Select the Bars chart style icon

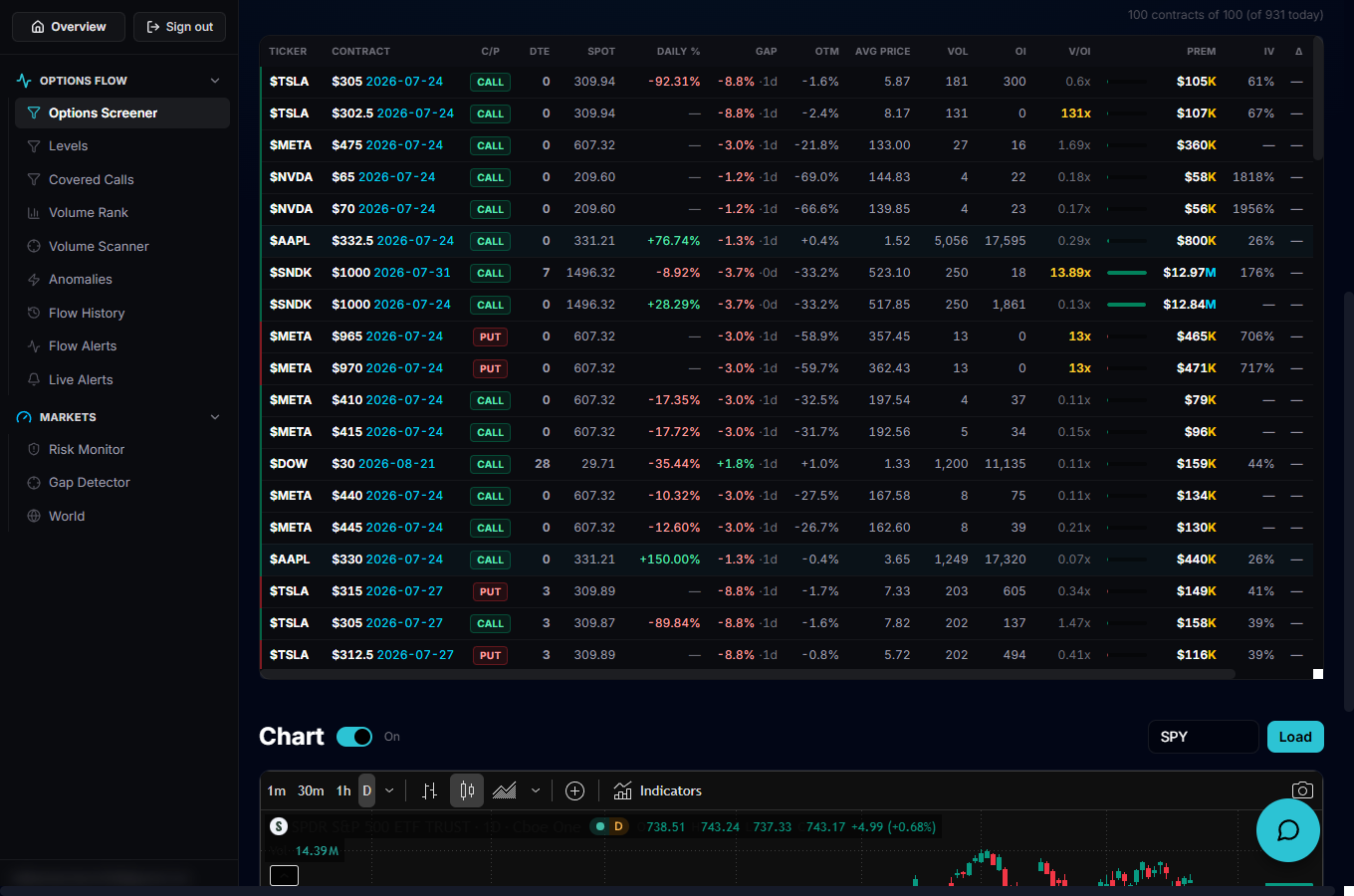click(430, 790)
